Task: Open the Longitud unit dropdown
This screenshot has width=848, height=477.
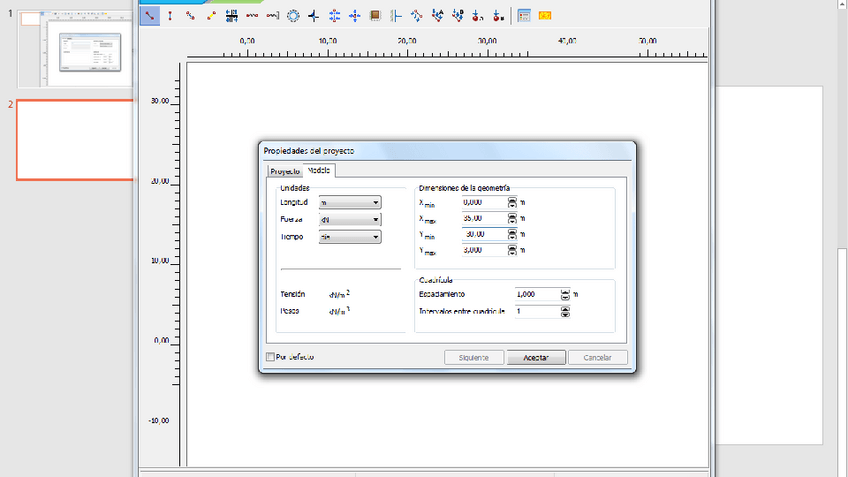Action: coord(348,203)
